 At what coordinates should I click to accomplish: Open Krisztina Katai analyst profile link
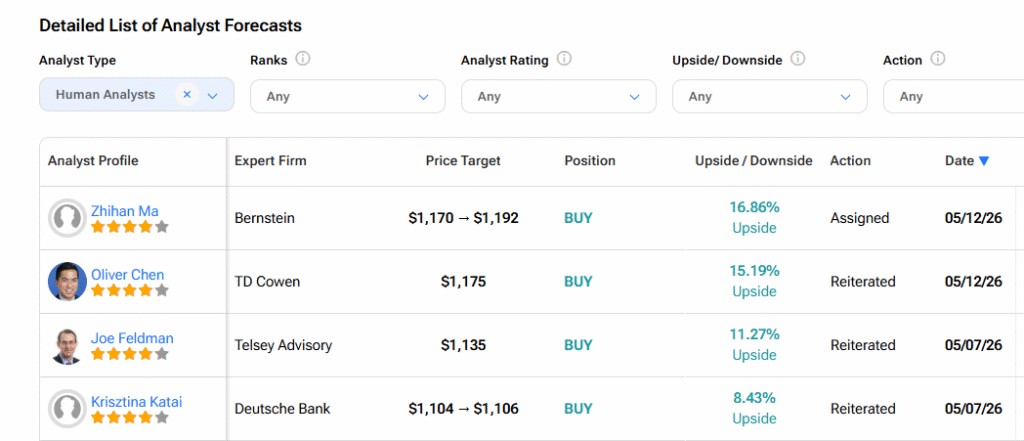136,402
